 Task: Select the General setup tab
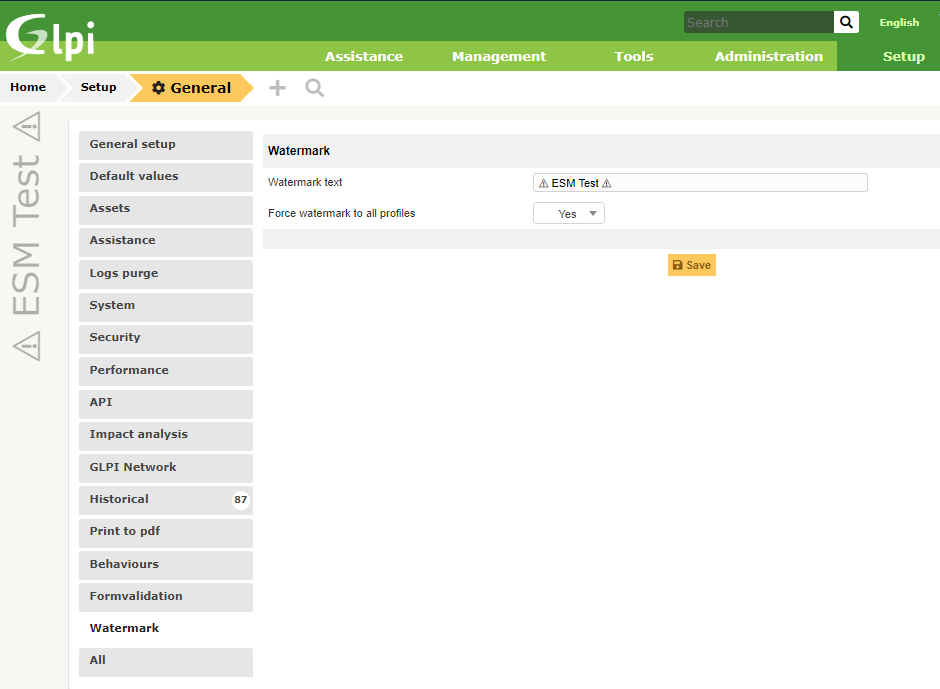click(x=165, y=145)
